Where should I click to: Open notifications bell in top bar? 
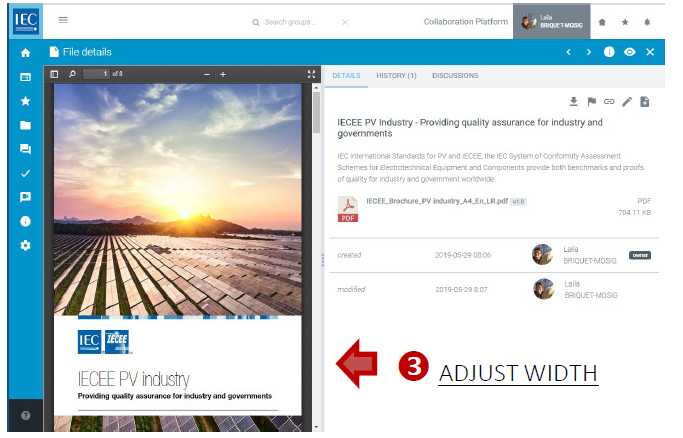pos(647,21)
